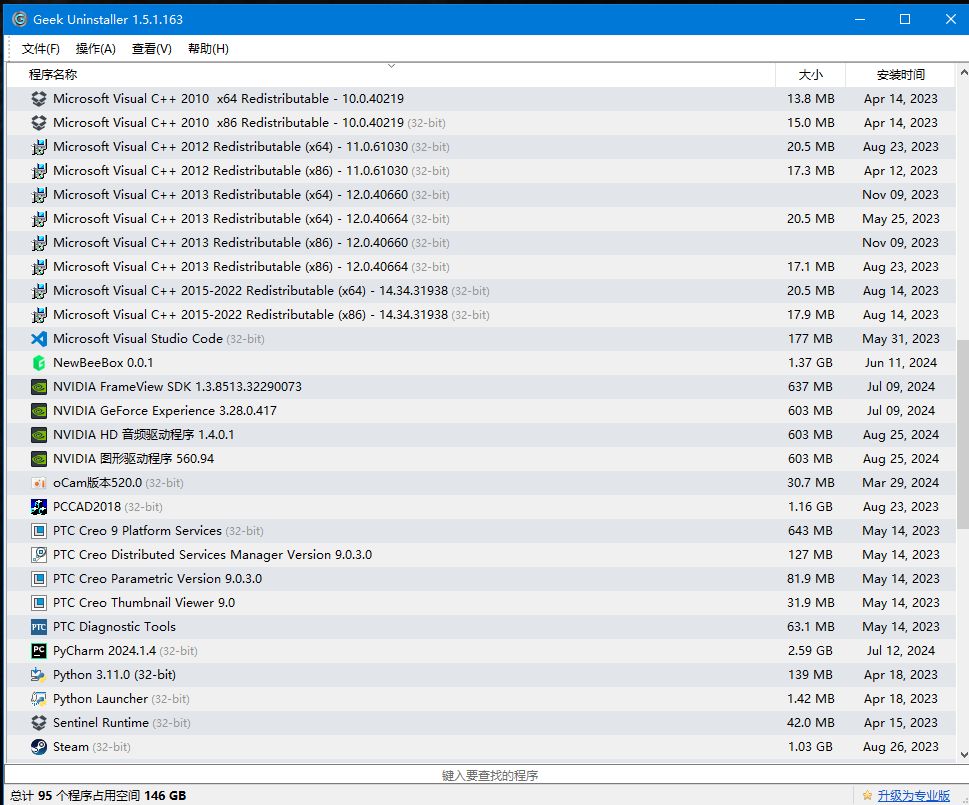Viewport: 969px width, 805px height.
Task: Click the scrollbar up arrow
Action: [x=963, y=73]
